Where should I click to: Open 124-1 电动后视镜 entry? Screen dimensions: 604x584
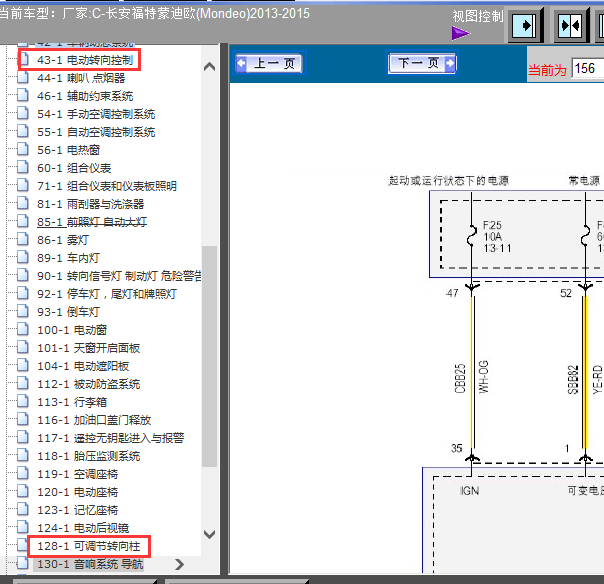click(83, 528)
